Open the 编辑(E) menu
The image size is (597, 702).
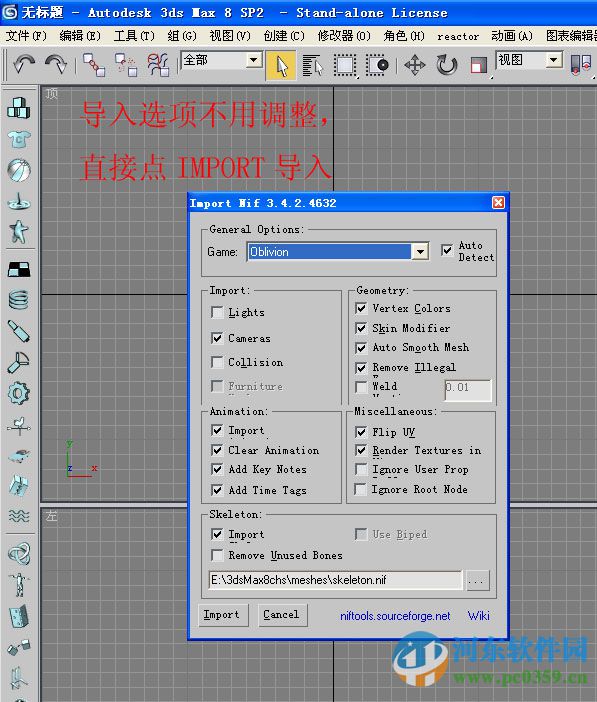80,36
